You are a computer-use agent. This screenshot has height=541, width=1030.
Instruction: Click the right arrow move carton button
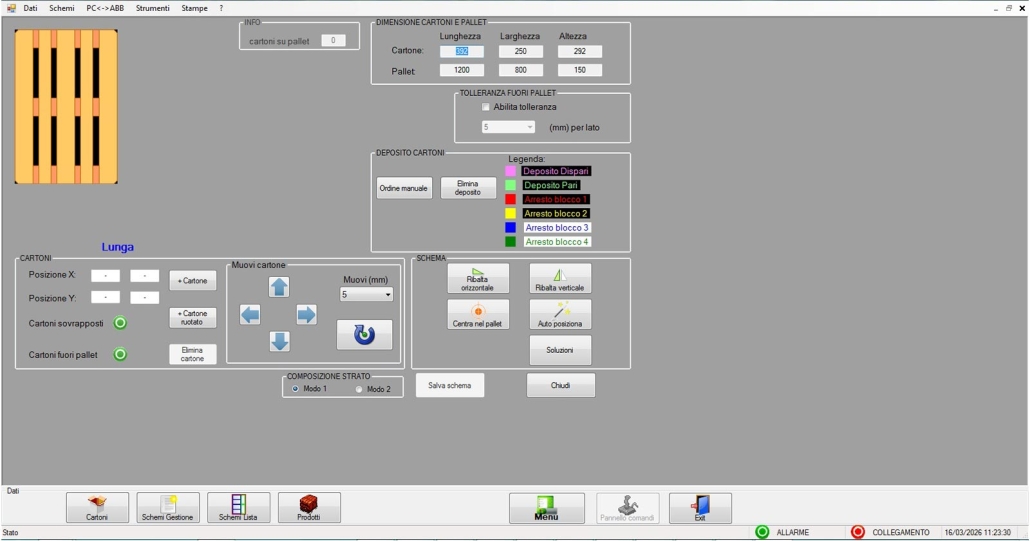coord(306,315)
